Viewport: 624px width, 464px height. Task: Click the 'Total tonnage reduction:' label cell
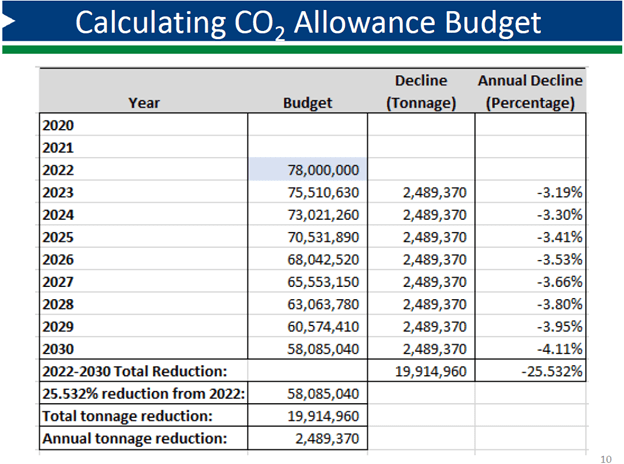coord(127,416)
